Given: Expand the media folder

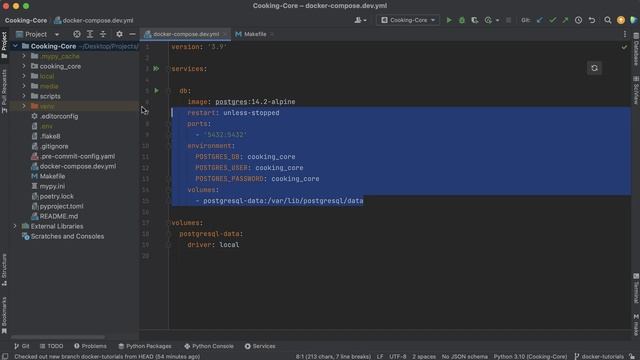Looking at the screenshot, I should click(24, 86).
